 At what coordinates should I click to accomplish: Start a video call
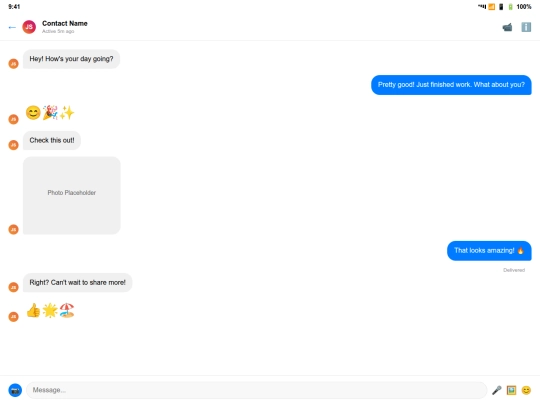(507, 27)
